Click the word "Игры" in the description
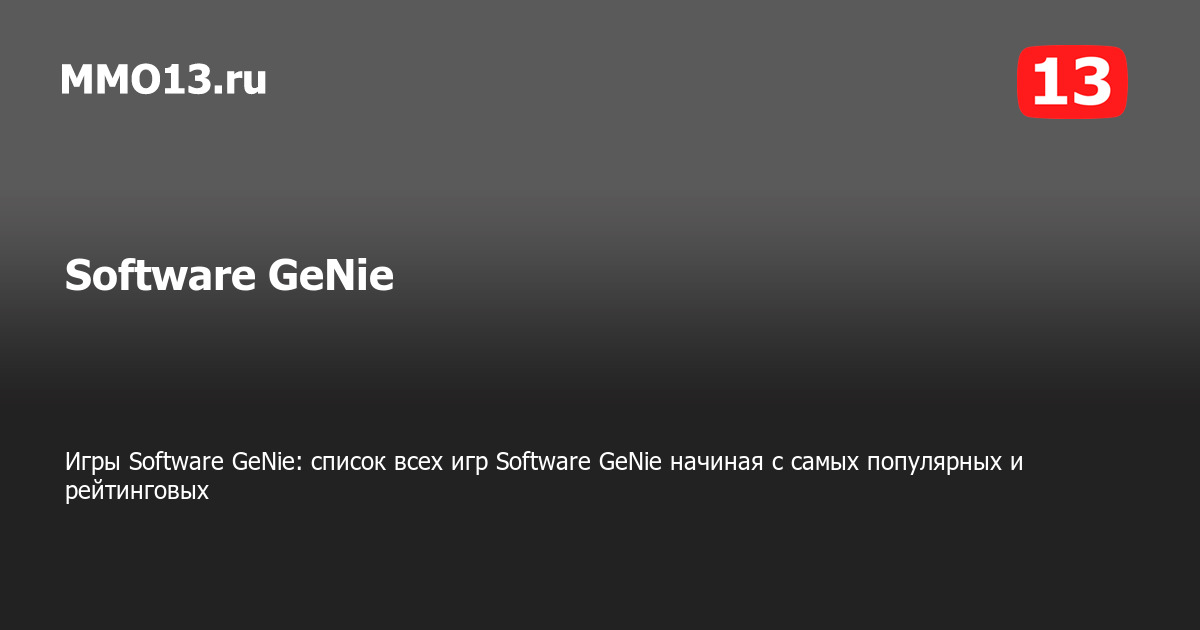The height and width of the screenshot is (630, 1200). 94,462
